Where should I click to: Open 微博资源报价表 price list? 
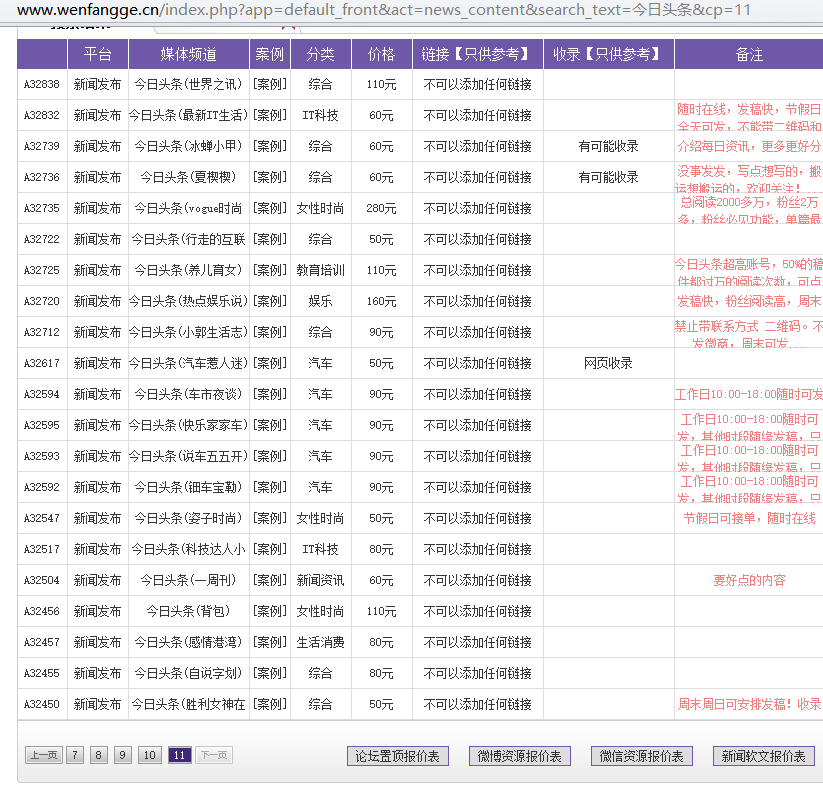(519, 756)
